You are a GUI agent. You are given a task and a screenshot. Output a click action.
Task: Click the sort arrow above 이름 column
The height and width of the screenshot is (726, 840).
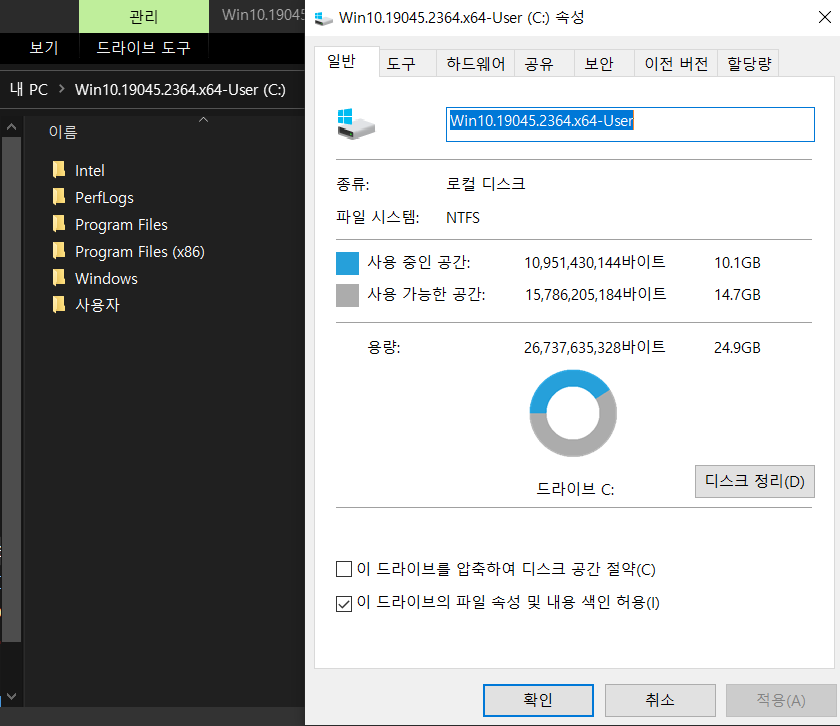(203, 119)
